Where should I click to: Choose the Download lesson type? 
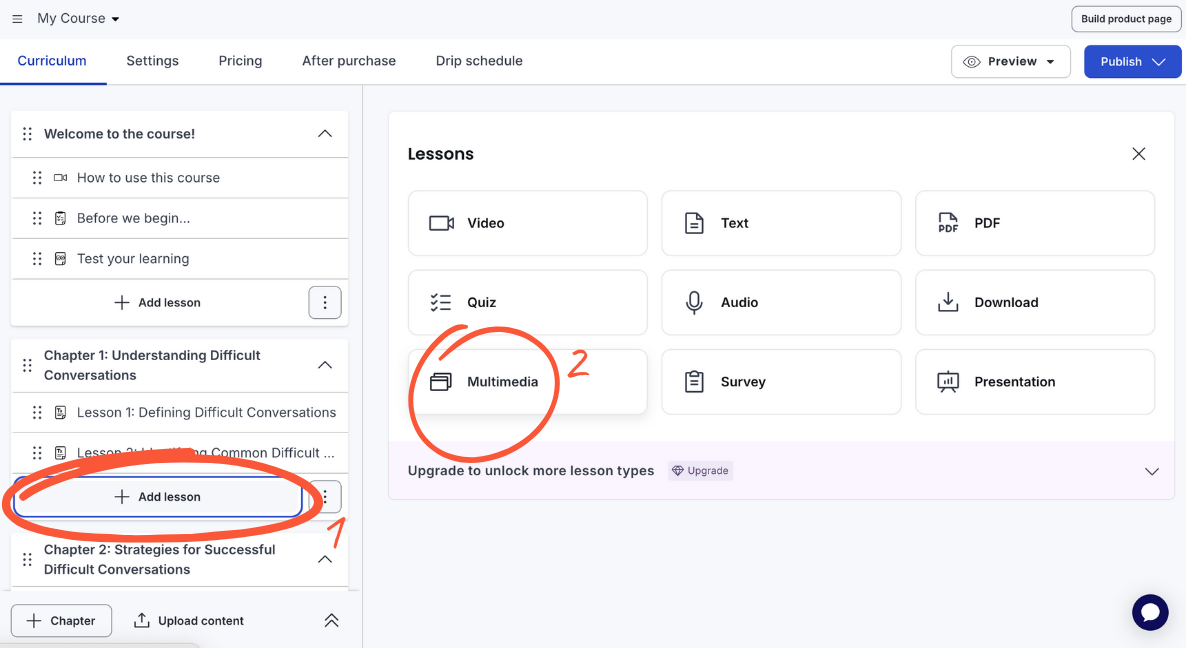point(1035,302)
